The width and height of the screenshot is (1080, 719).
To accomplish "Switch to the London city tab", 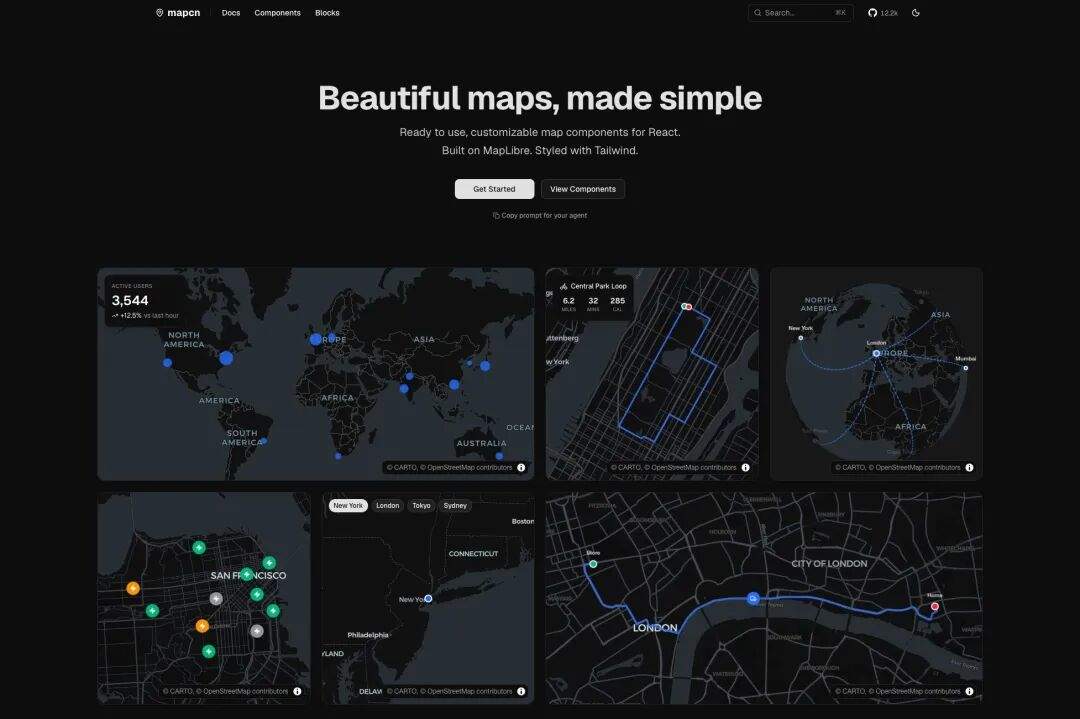I will (388, 506).
